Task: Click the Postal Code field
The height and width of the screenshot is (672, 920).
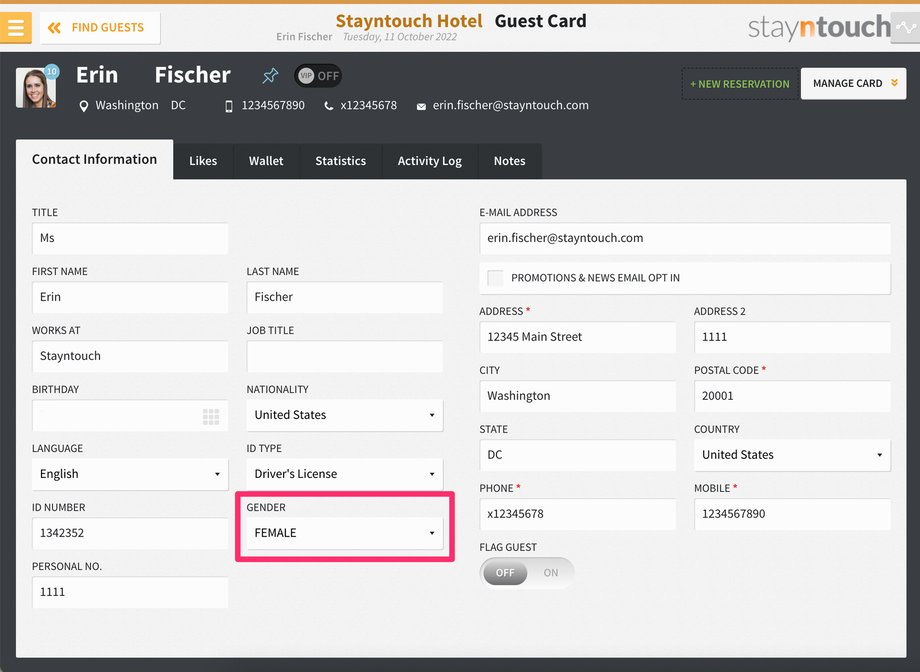Action: [x=792, y=396]
